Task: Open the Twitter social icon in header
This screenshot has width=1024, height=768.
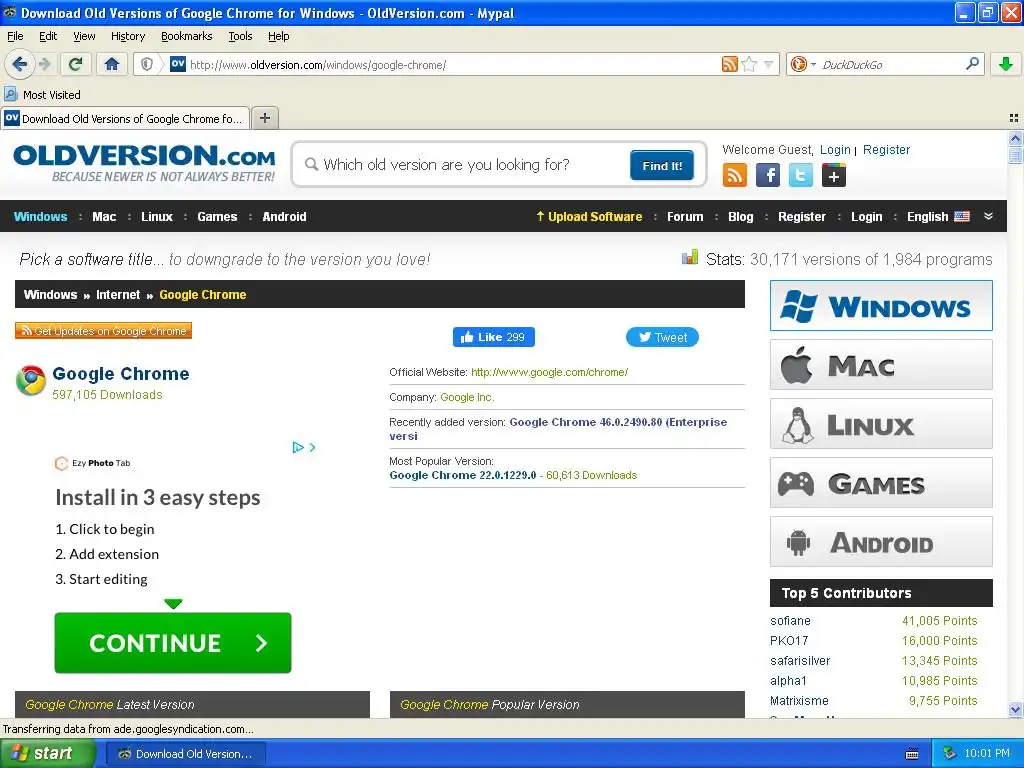Action: pos(801,176)
